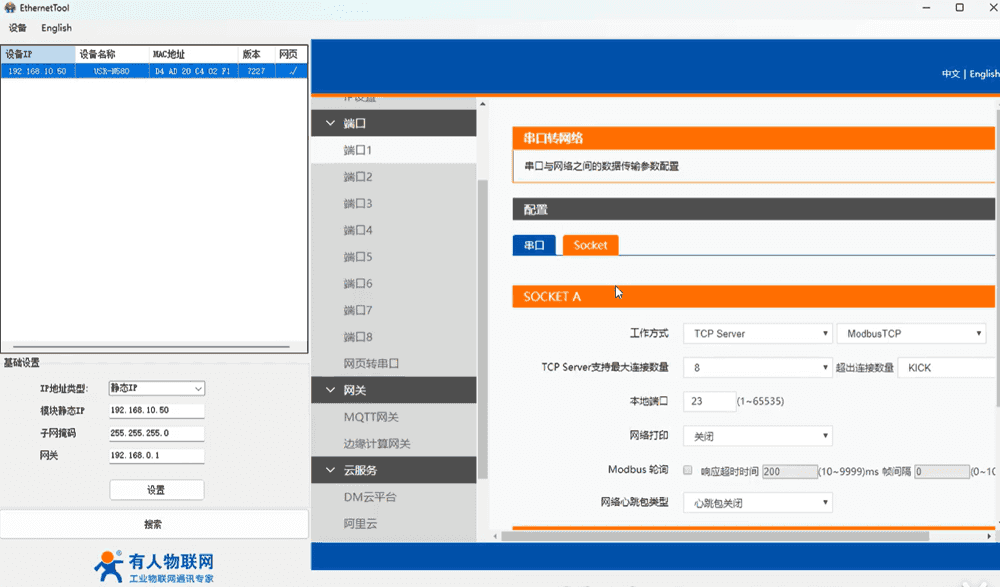Click the 设置 button
The image size is (1000, 587).
(x=156, y=490)
